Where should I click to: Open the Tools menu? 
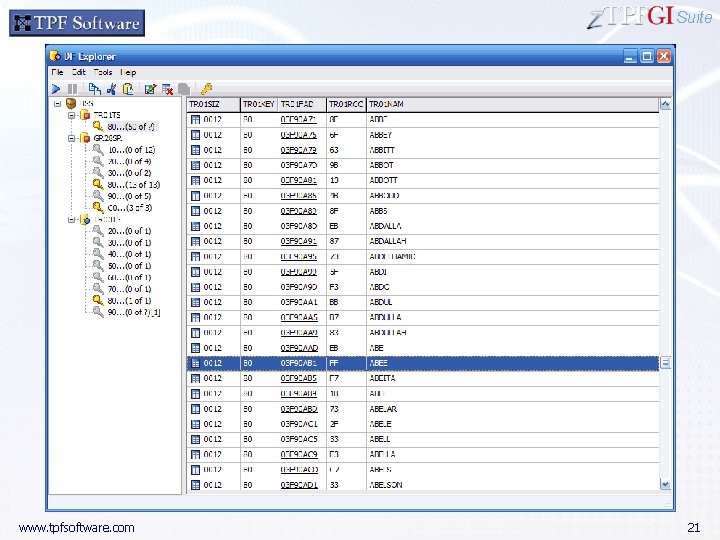point(103,72)
